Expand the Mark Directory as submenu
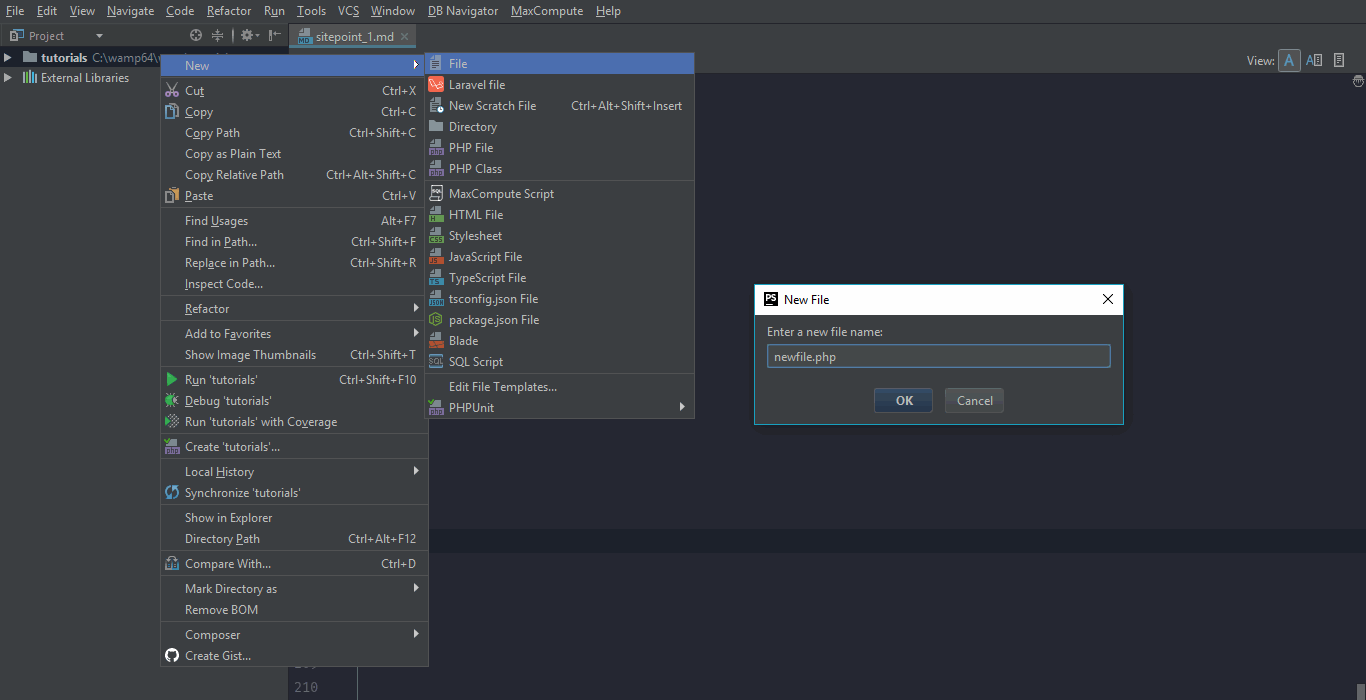1366x700 pixels. click(294, 589)
